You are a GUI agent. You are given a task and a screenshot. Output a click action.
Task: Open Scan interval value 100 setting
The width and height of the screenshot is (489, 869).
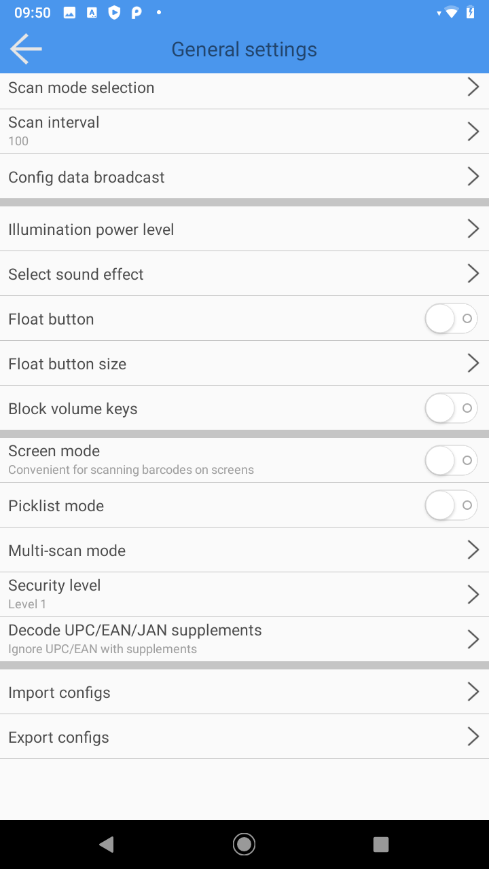click(244, 131)
